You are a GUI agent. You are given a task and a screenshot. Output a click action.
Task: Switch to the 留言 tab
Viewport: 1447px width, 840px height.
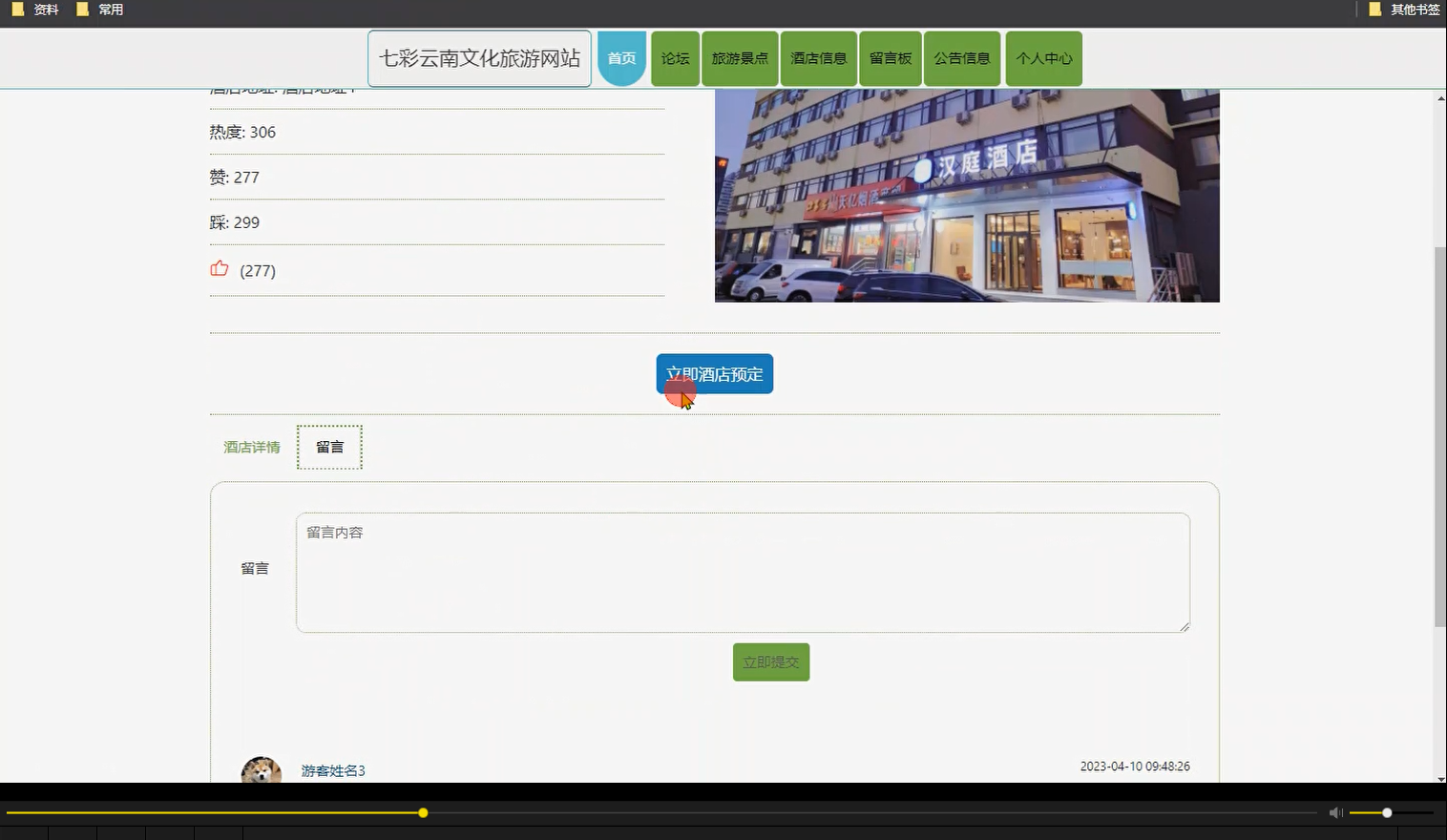329,447
